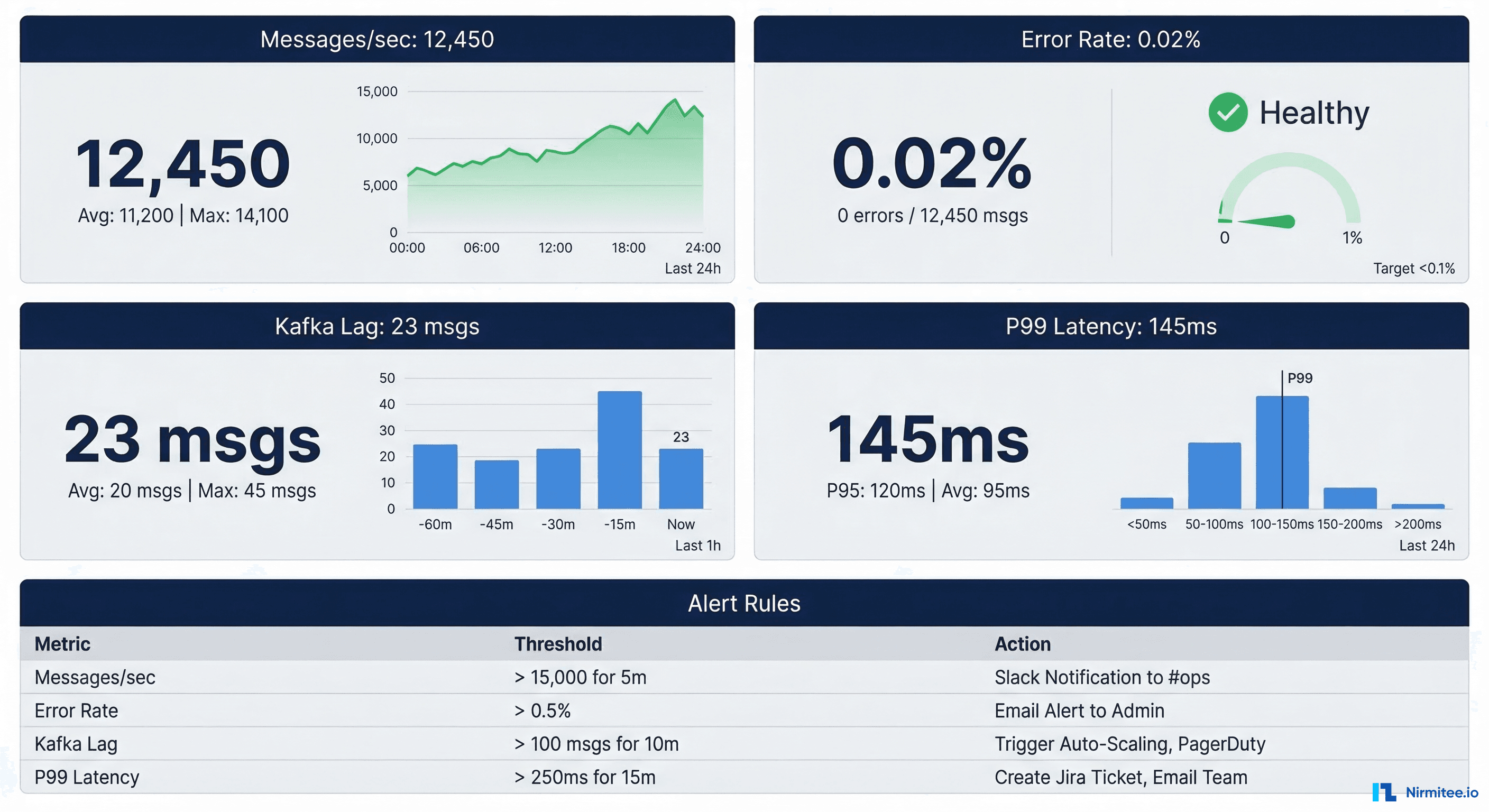Toggle the Messages/sec alert rule
The height and width of the screenshot is (812, 1489).
click(x=744, y=677)
